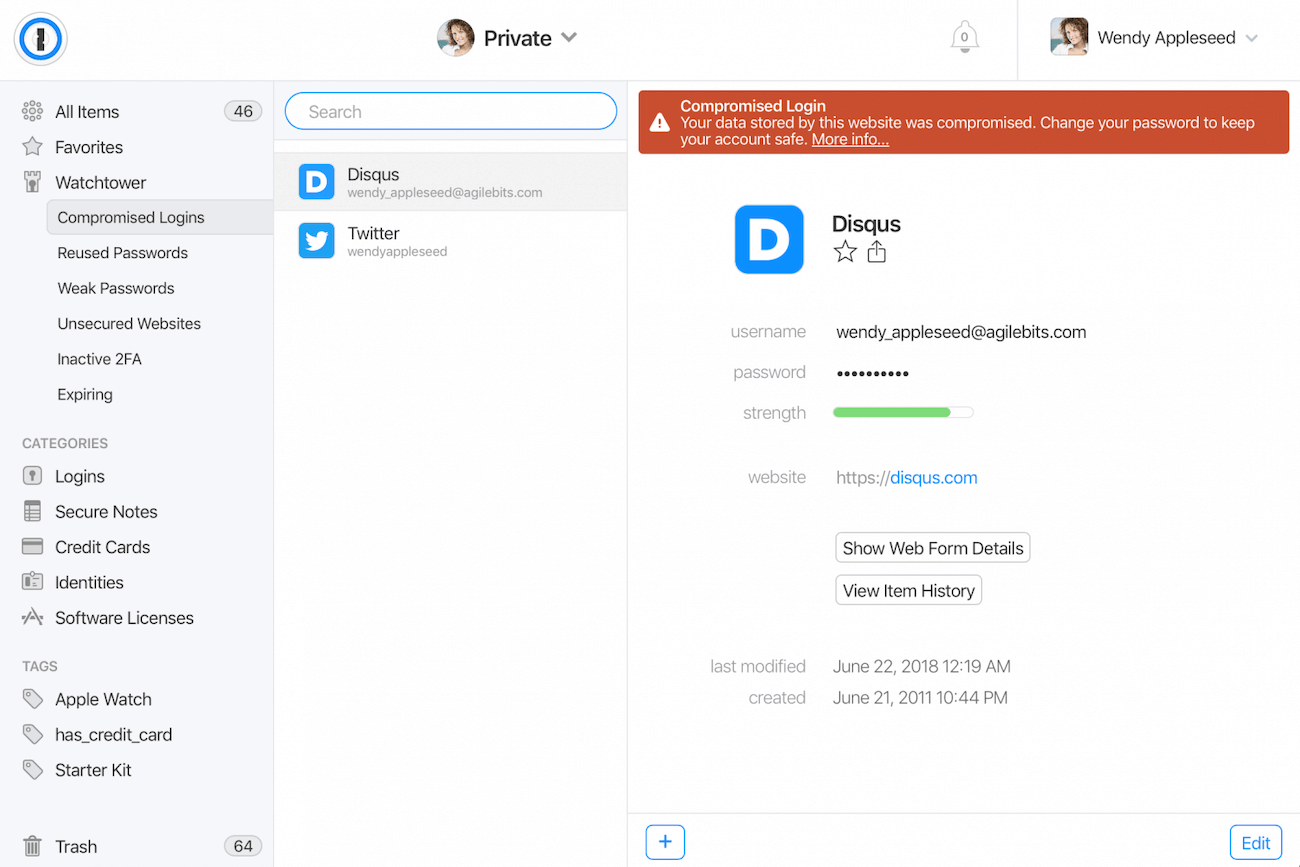Click the Favorites star icon in sidebar

click(x=32, y=147)
